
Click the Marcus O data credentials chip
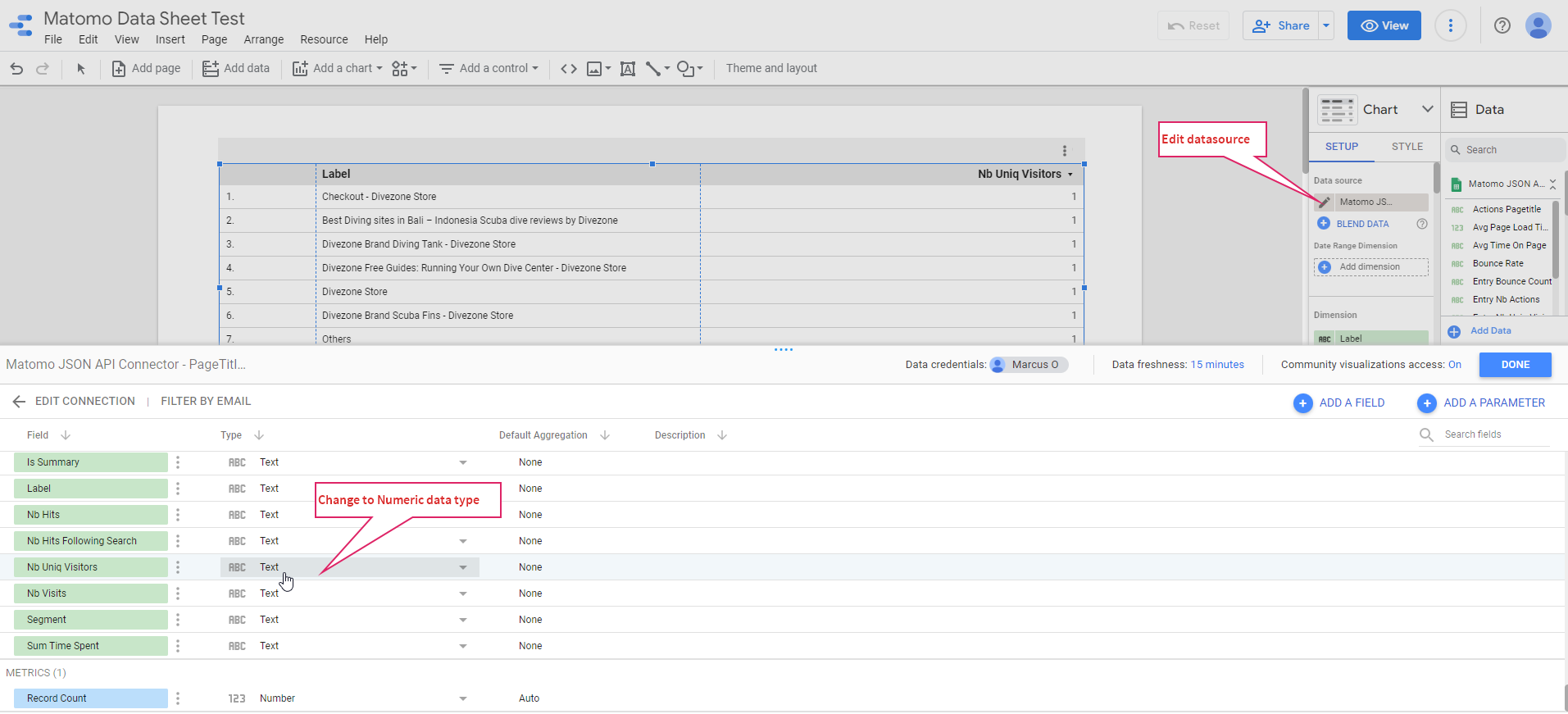click(1028, 365)
